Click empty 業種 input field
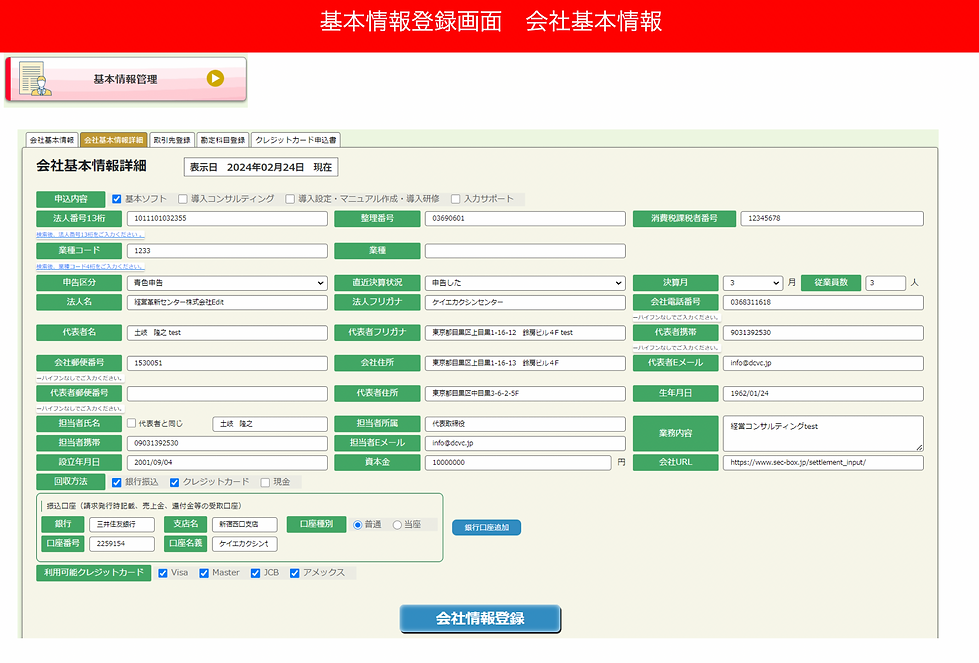 (525, 251)
